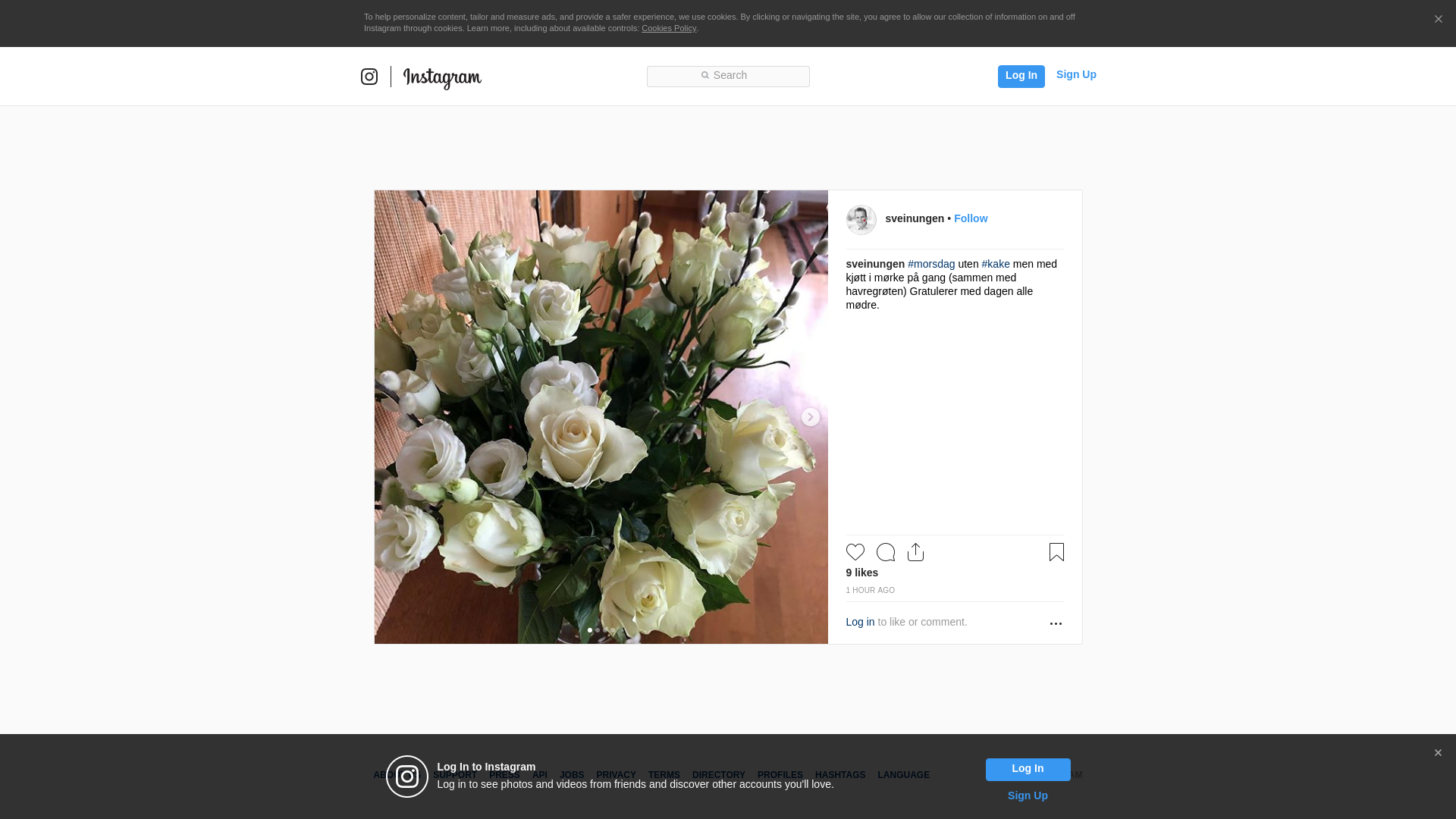Image resolution: width=1456 pixels, height=819 pixels.
Task: Save post with bookmark icon
Action: pyautogui.click(x=1056, y=552)
